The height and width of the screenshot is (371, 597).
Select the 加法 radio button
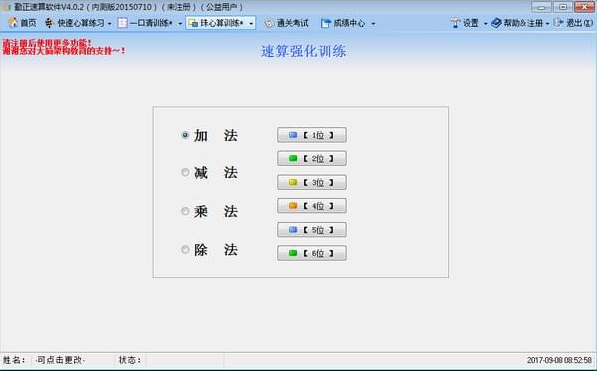[x=185, y=135]
